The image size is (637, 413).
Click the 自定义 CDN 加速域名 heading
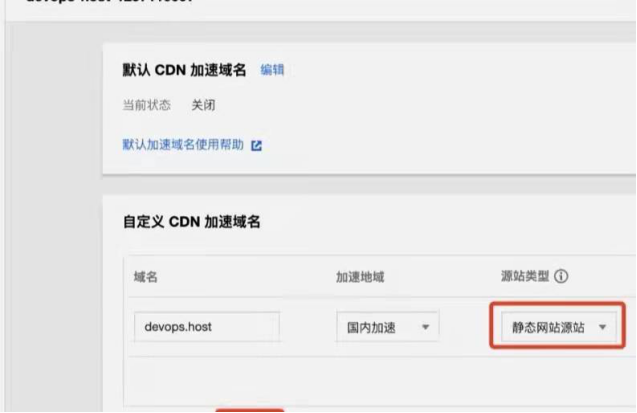coord(191,222)
